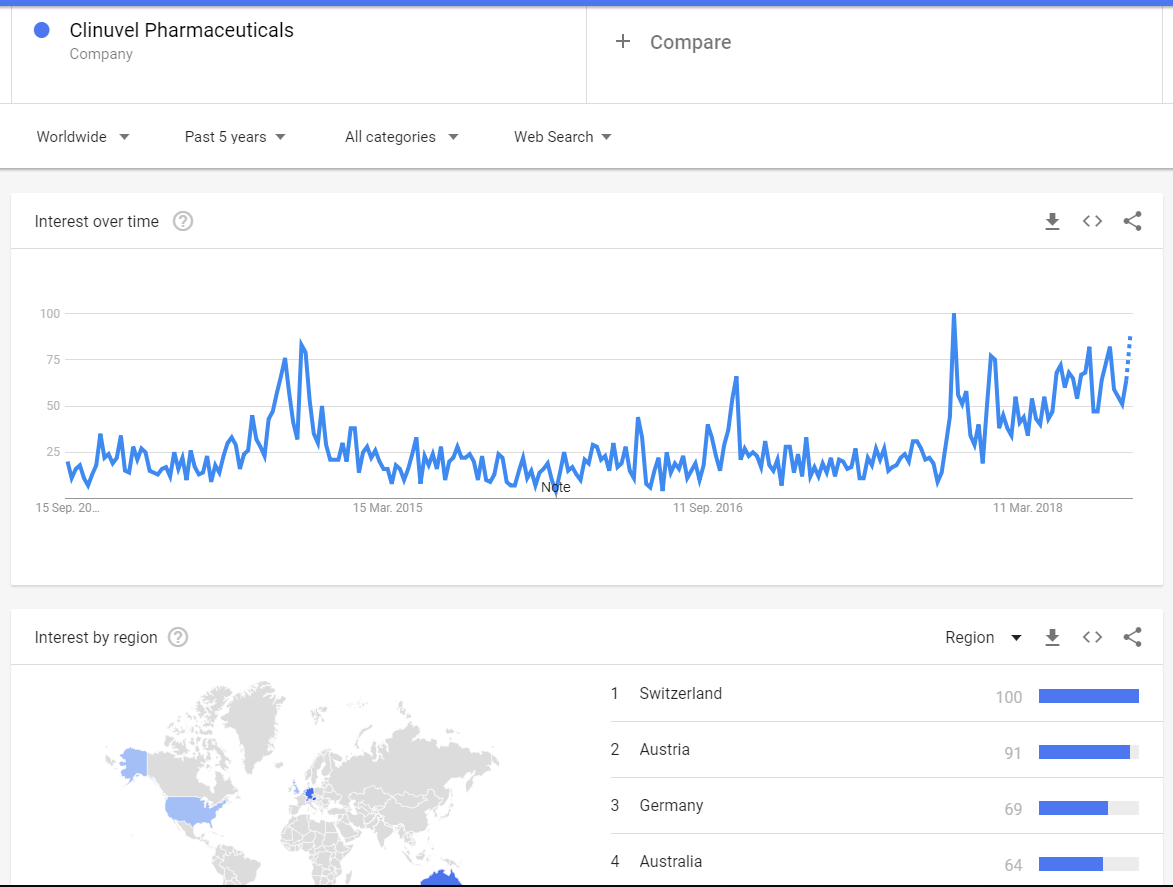
Task: Click the Note marker on the chart
Action: [556, 487]
